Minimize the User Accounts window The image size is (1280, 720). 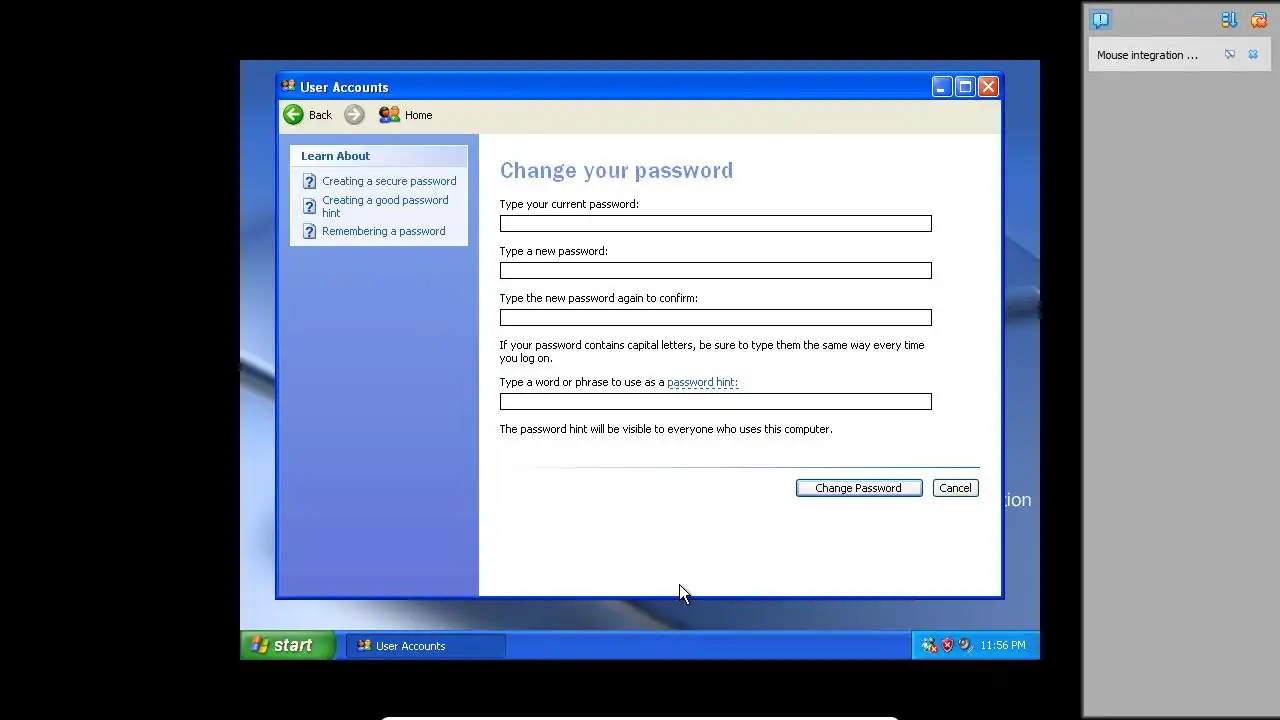point(942,87)
